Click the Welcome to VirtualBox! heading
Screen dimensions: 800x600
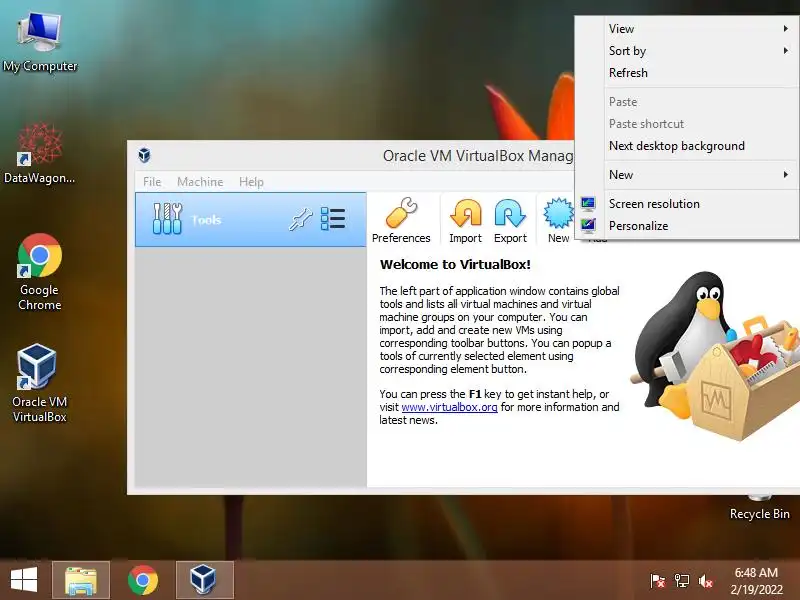(455, 264)
